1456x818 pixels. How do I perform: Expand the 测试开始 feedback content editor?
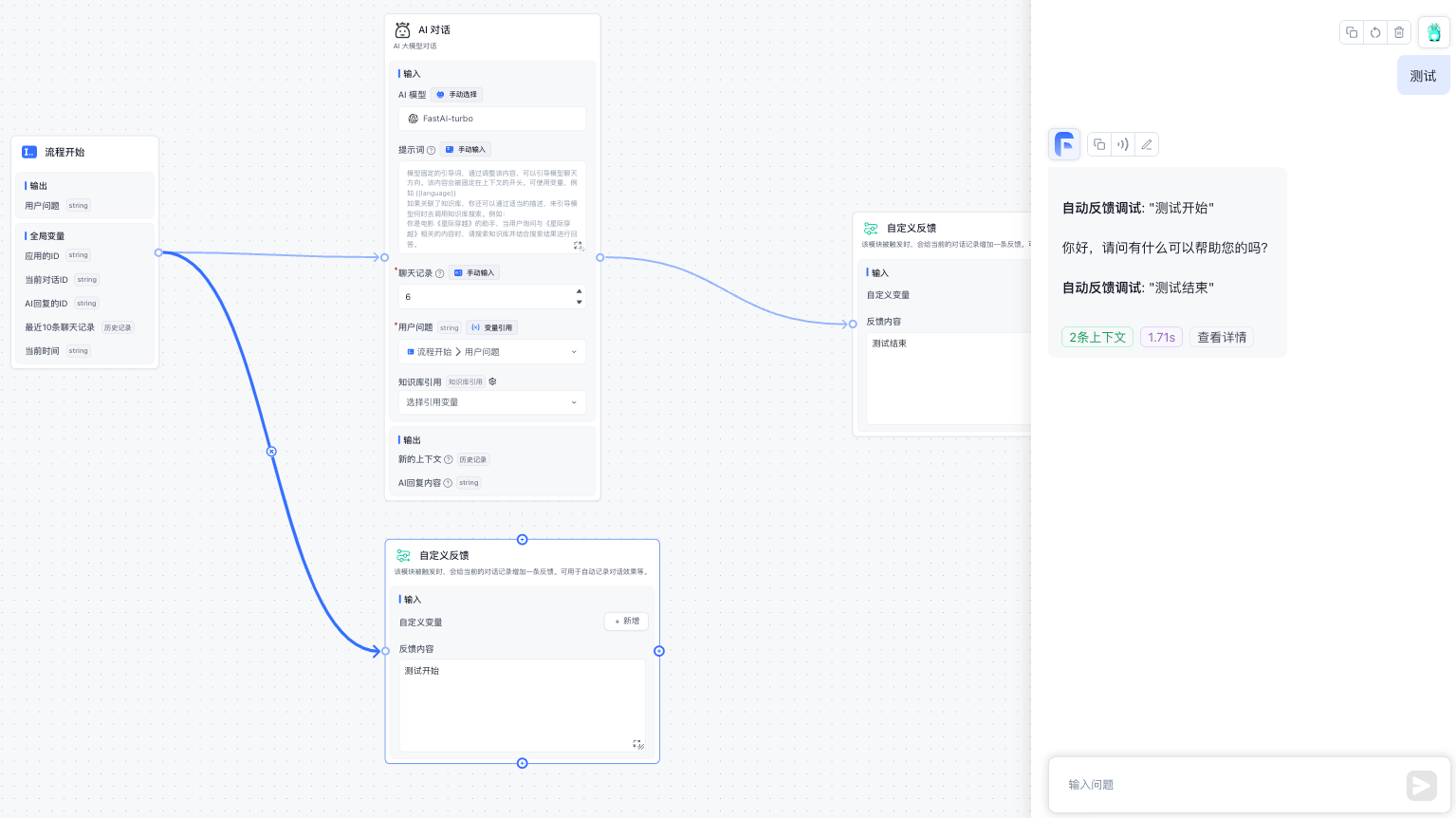(x=637, y=745)
